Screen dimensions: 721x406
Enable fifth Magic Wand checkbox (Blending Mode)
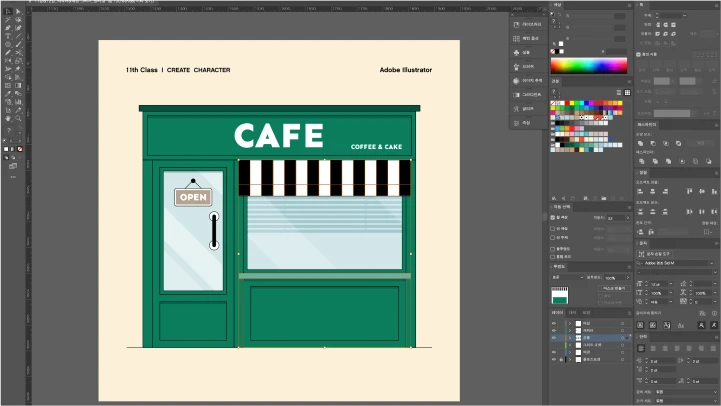(553, 257)
